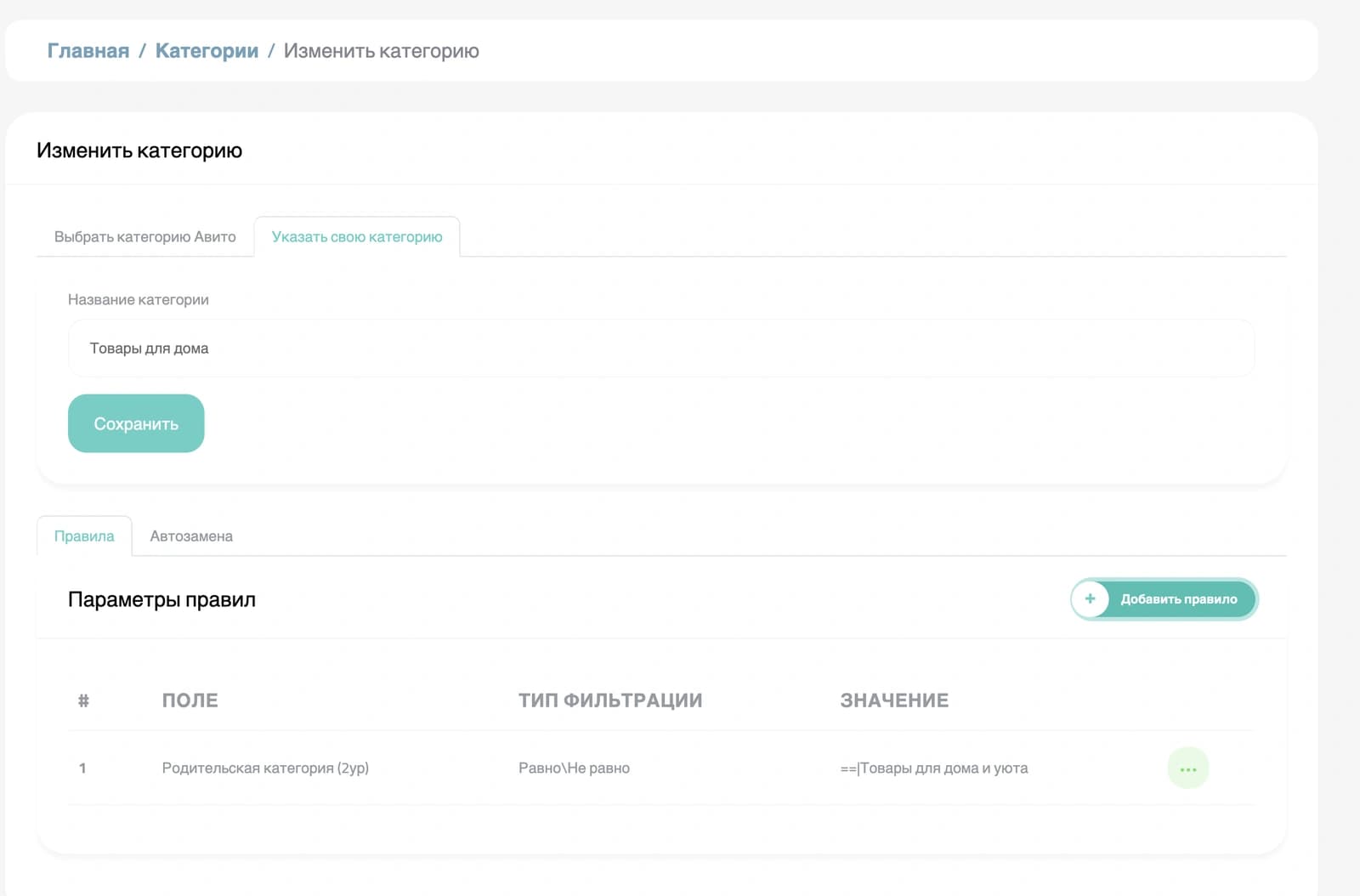Go to Главная via the breadcrumb
Viewport: 1360px width, 896px height.
(88, 51)
